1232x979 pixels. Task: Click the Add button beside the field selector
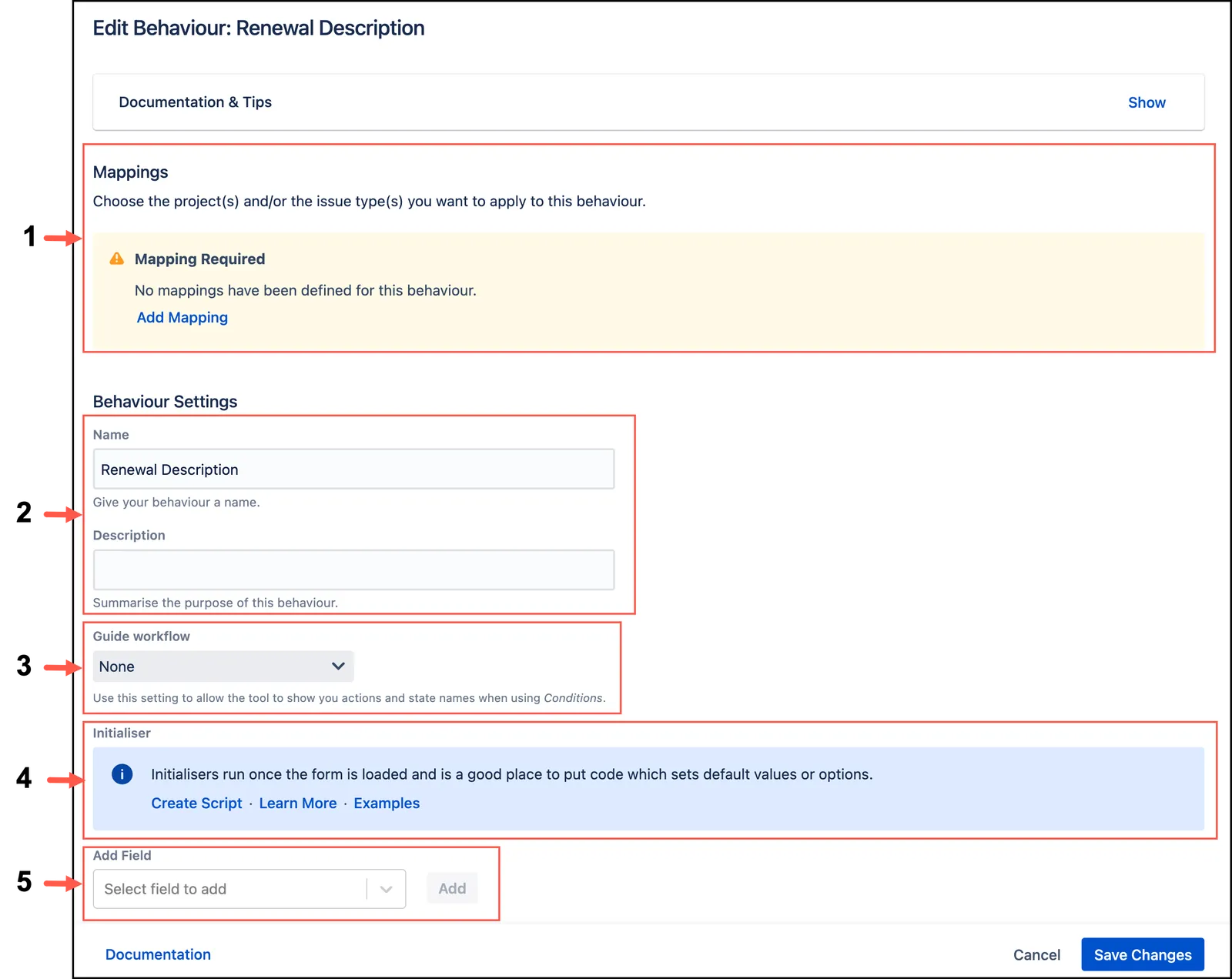click(x=452, y=888)
